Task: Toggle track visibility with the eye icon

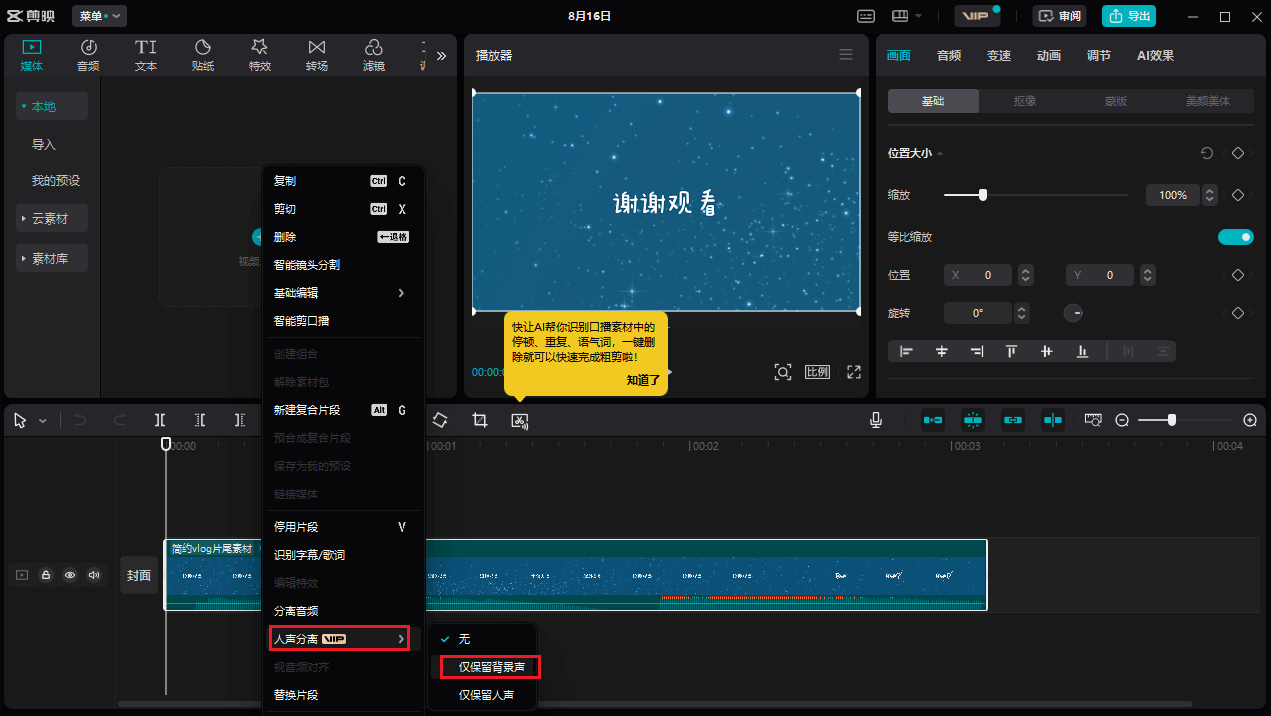Action: click(x=69, y=575)
